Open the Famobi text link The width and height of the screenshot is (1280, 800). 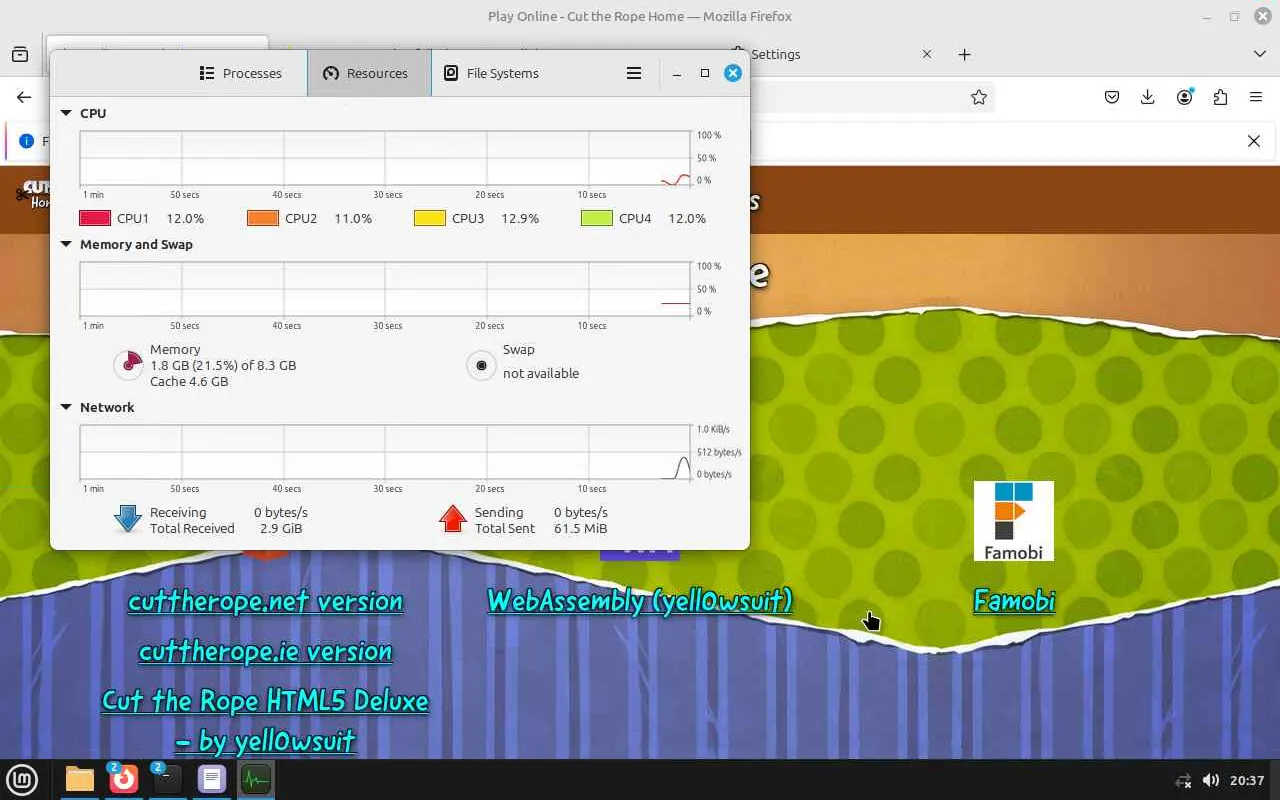click(1014, 601)
